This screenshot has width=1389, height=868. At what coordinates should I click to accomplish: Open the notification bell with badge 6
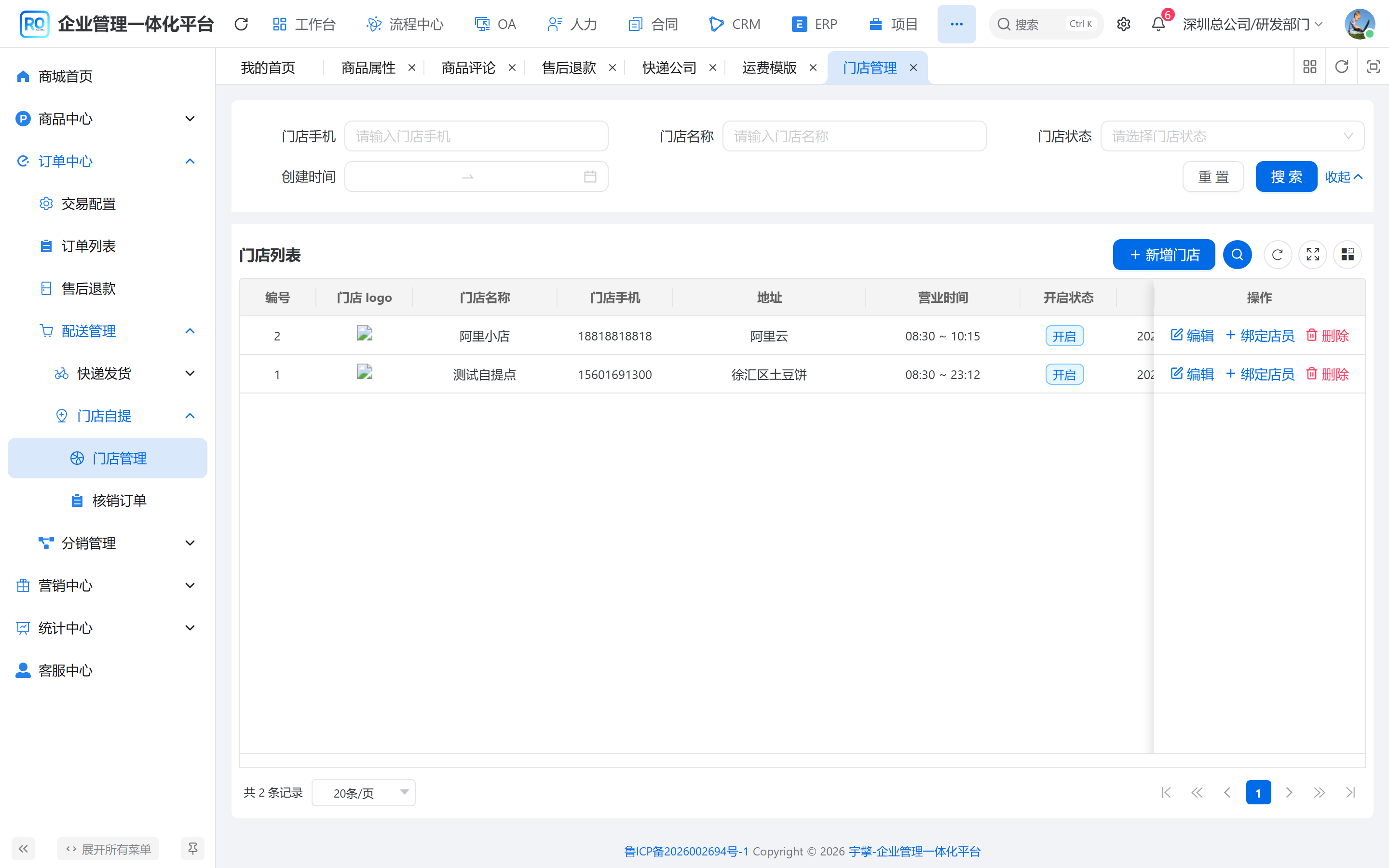coord(1158,24)
